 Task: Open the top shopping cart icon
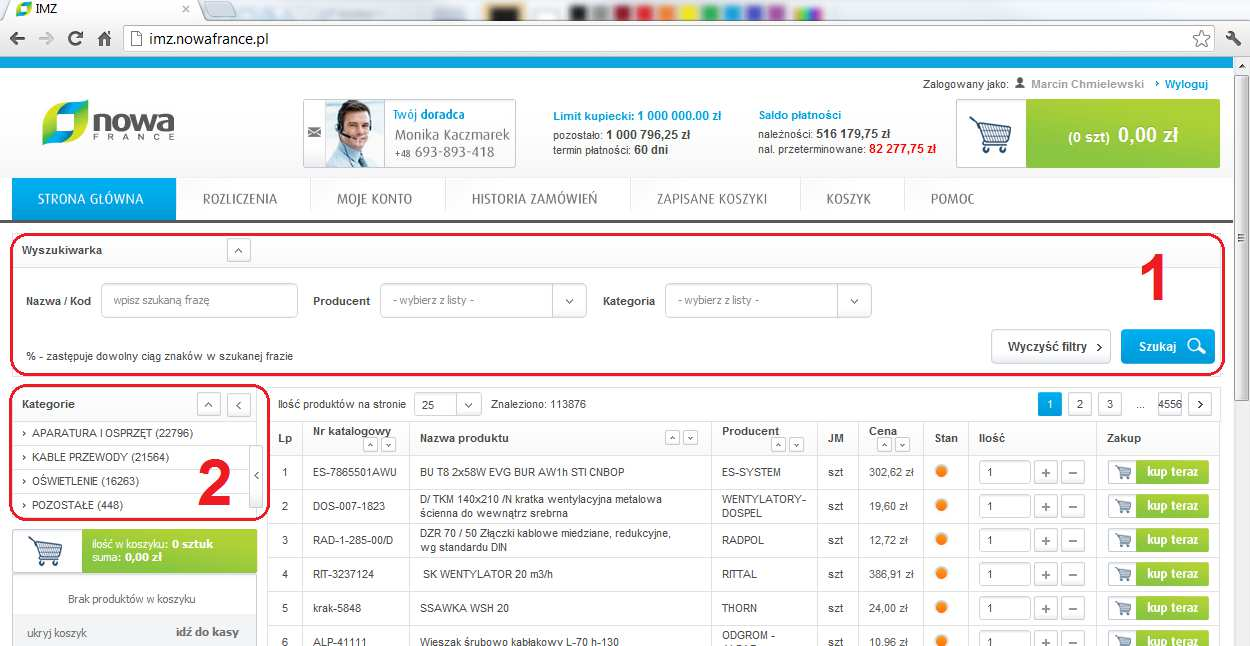[x=990, y=134]
